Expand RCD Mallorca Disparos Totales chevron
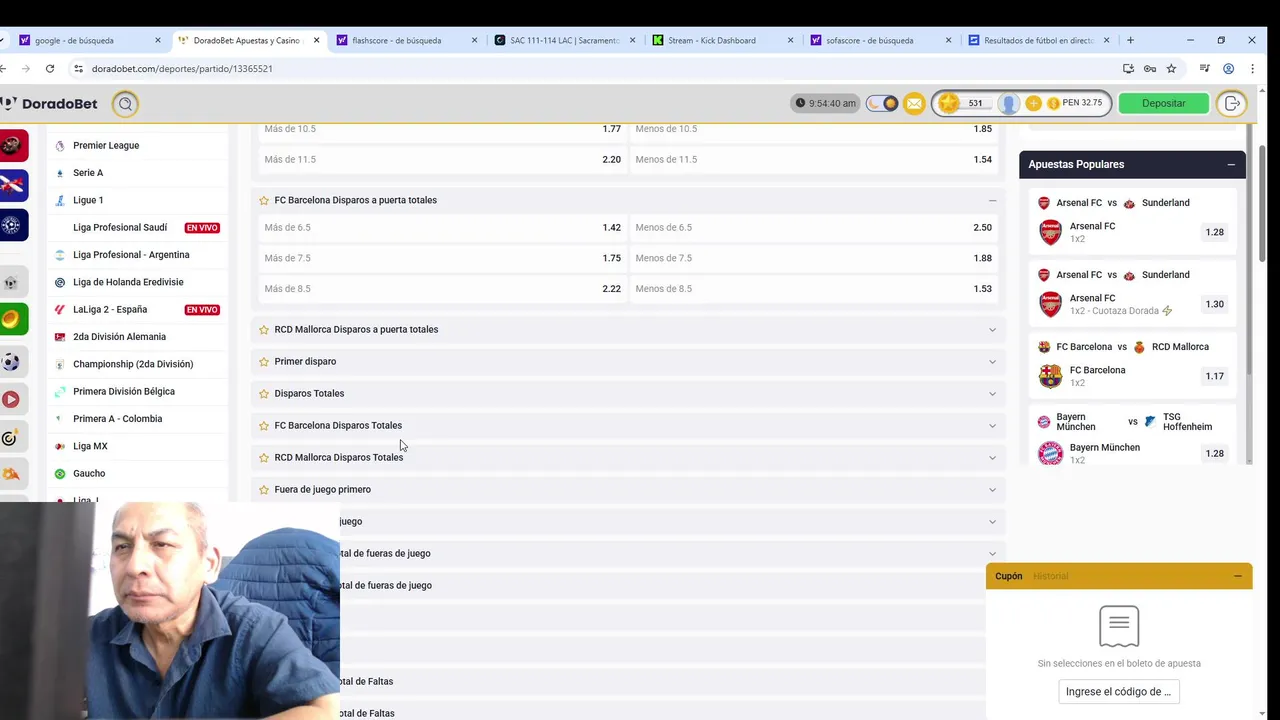This screenshot has height=720, width=1280. (992, 457)
